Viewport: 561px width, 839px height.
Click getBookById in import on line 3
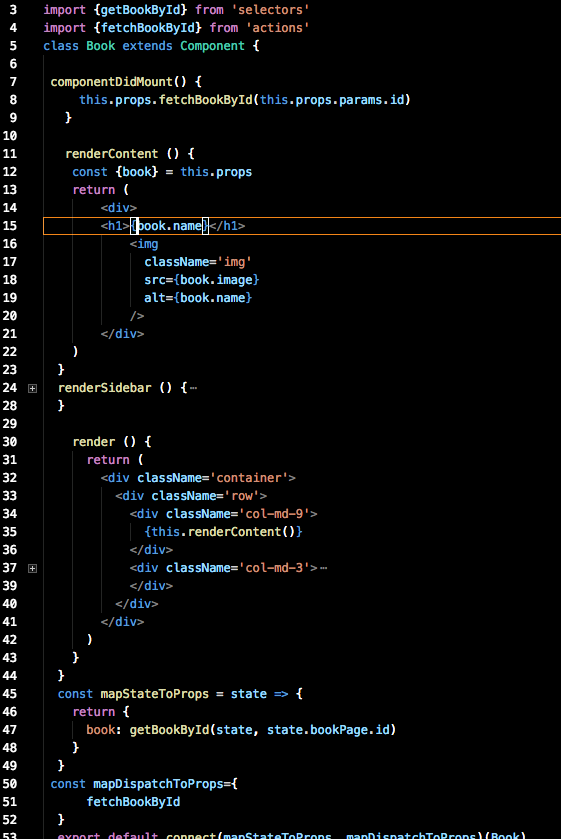coord(141,10)
